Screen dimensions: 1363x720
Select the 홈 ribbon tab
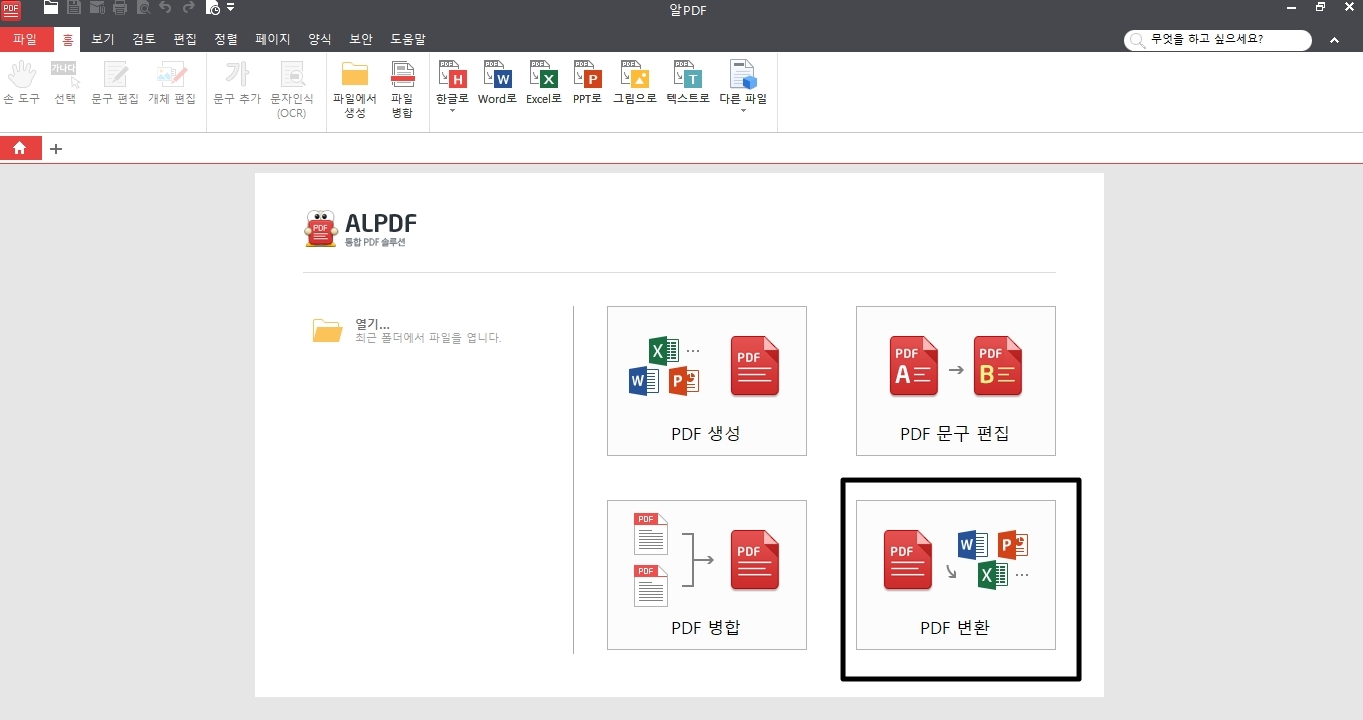[x=68, y=39]
